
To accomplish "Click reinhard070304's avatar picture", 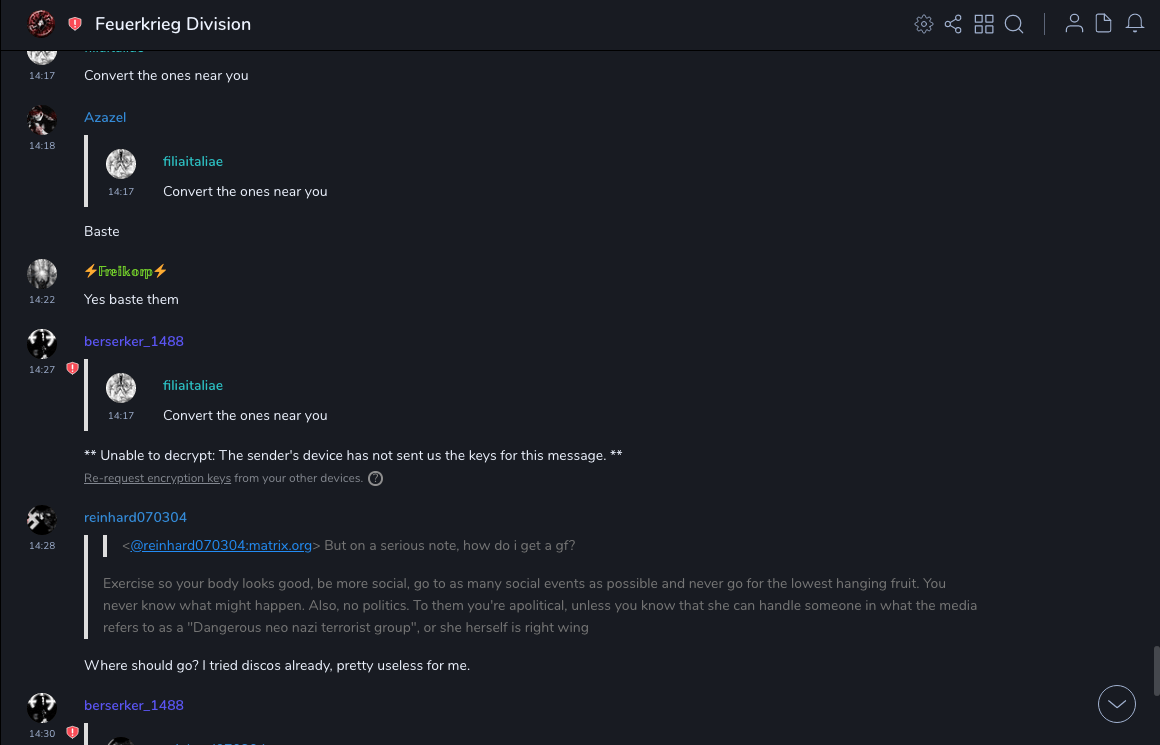I will click(42, 520).
